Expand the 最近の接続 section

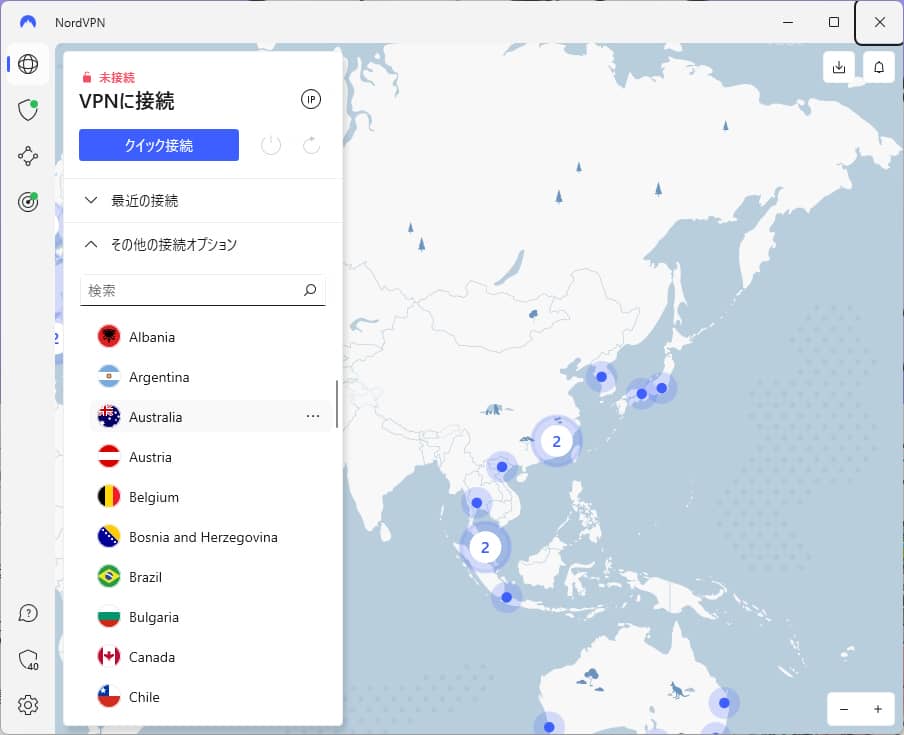pos(202,201)
